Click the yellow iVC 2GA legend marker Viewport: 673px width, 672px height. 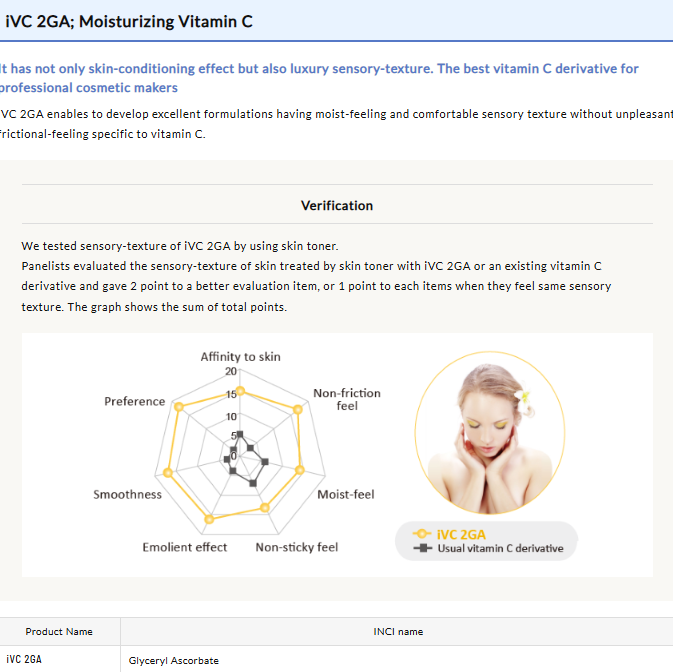coord(422,534)
